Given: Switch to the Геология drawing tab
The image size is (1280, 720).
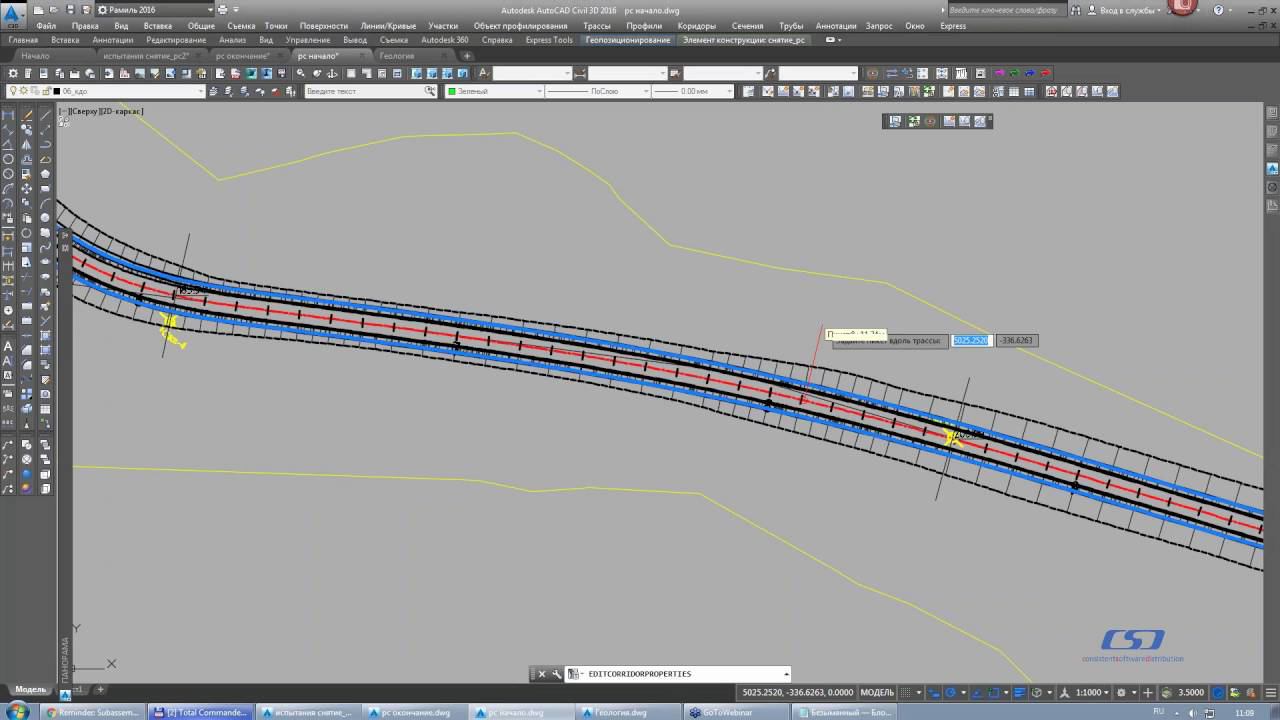Looking at the screenshot, I should (x=397, y=56).
